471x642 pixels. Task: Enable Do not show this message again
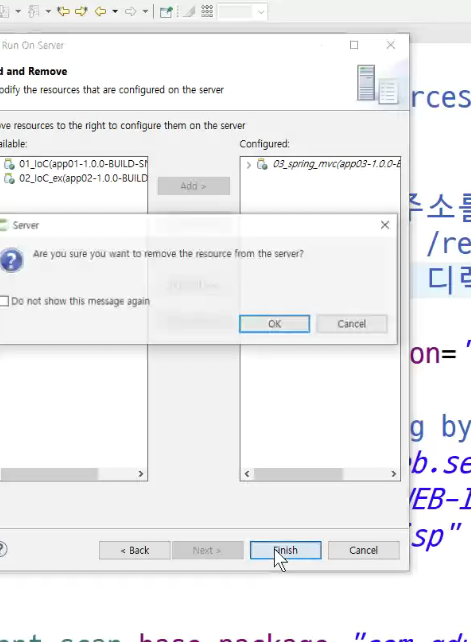tap(4, 301)
